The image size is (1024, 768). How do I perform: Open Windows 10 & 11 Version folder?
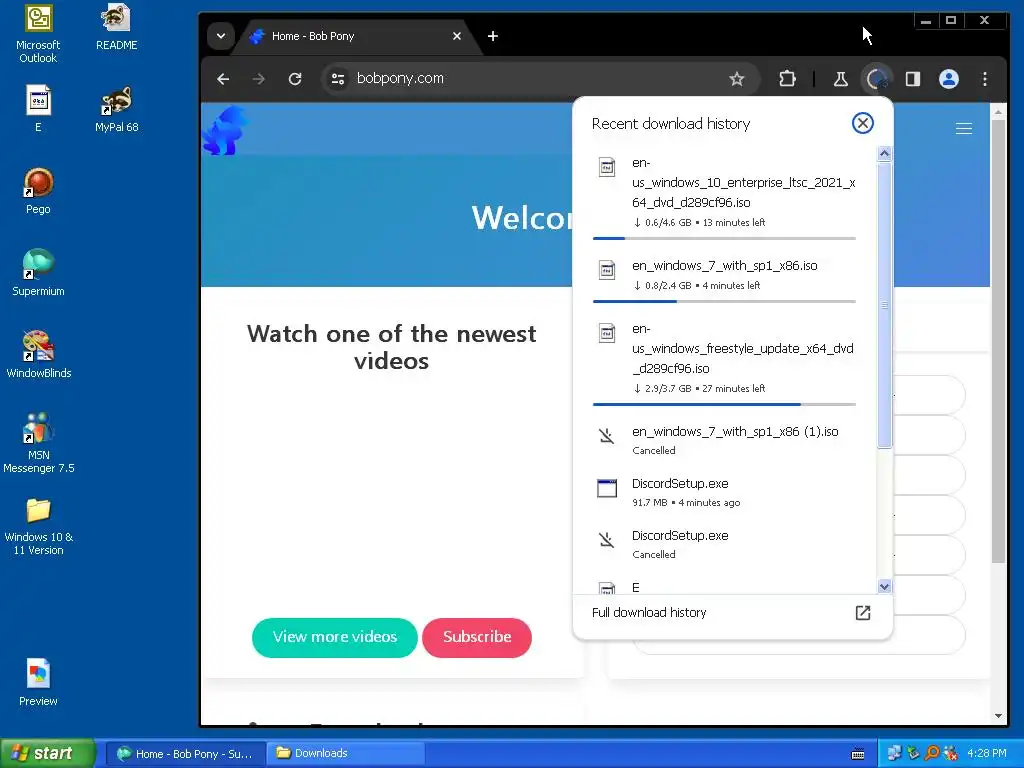click(x=39, y=526)
